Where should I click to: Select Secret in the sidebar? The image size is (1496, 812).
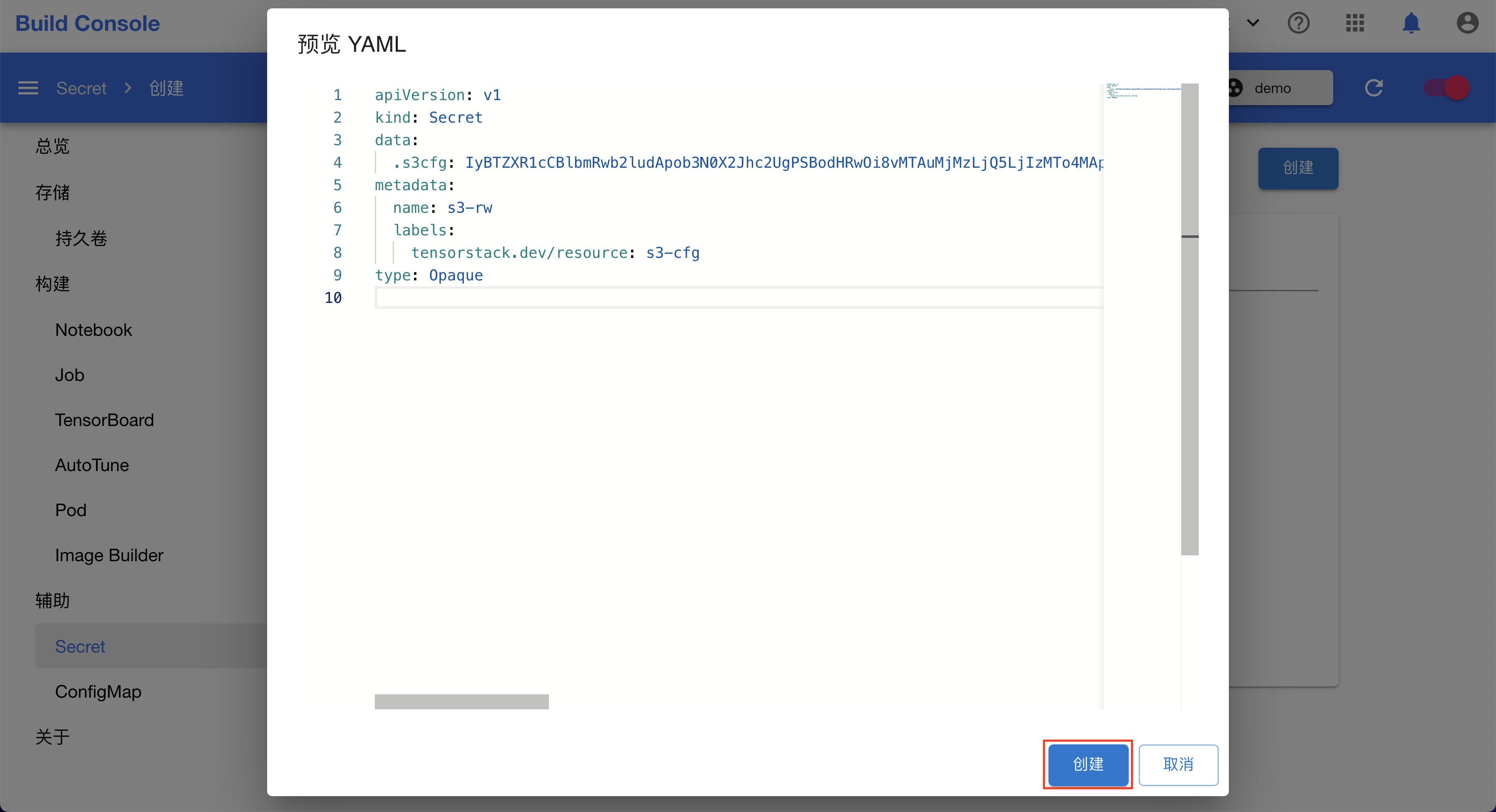(x=151, y=646)
